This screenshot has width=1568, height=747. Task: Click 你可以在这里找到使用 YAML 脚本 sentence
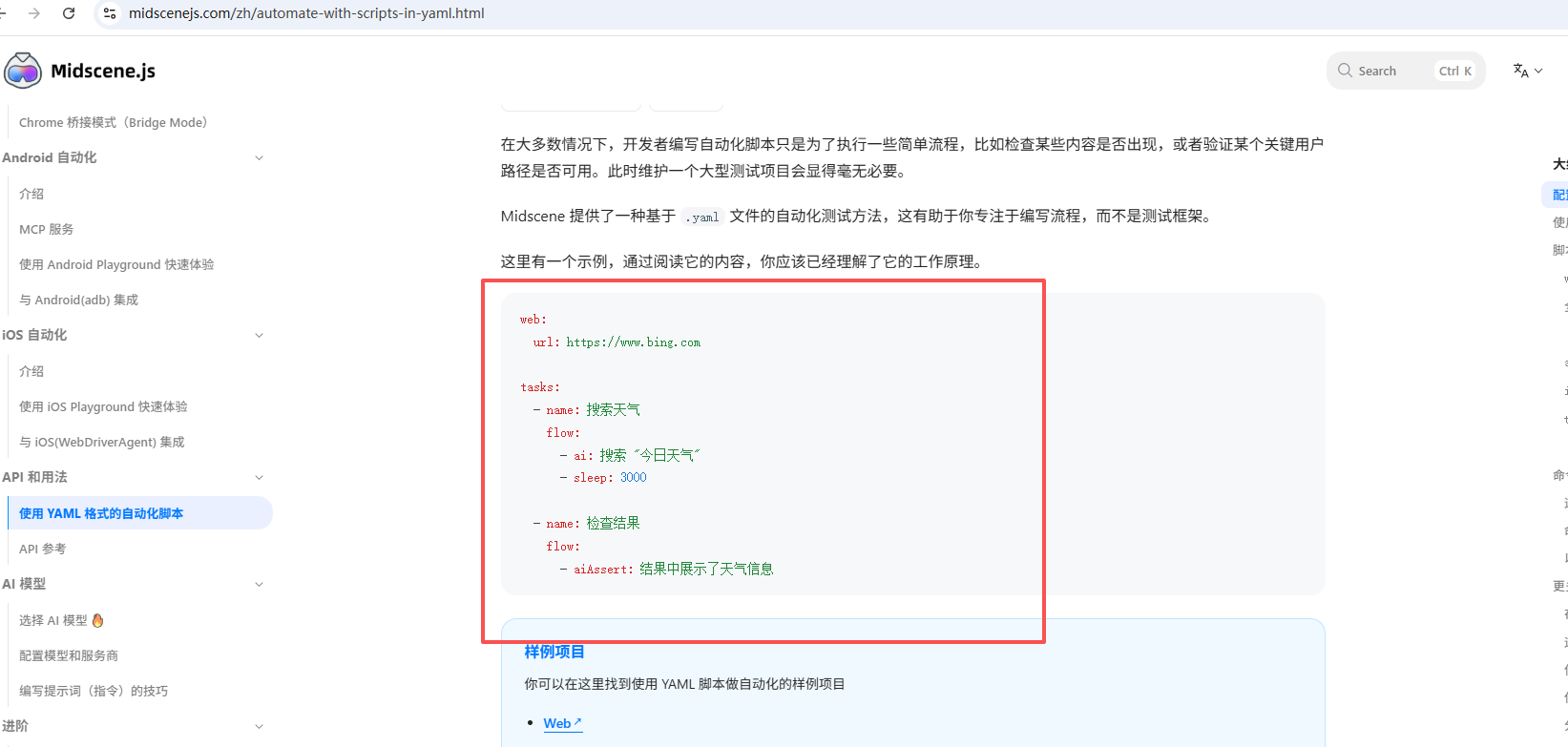point(684,684)
